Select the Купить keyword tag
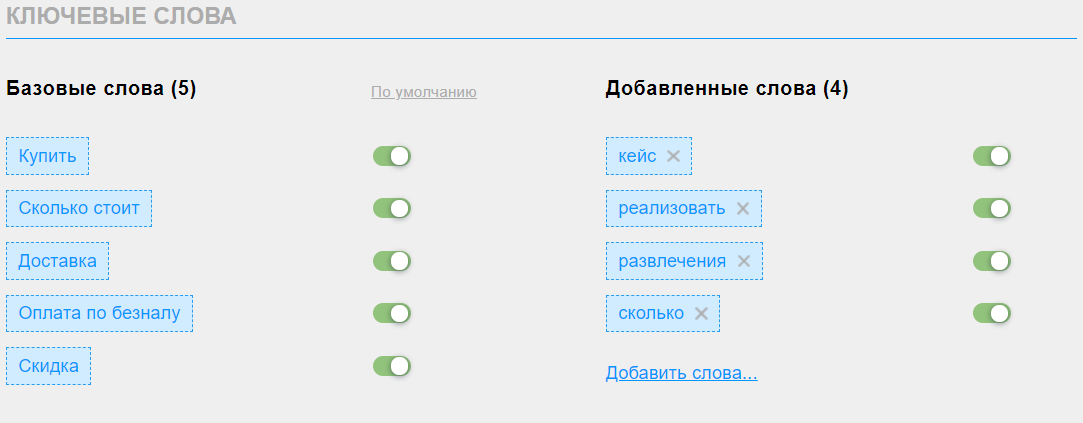This screenshot has height=423, width=1083. coord(48,156)
